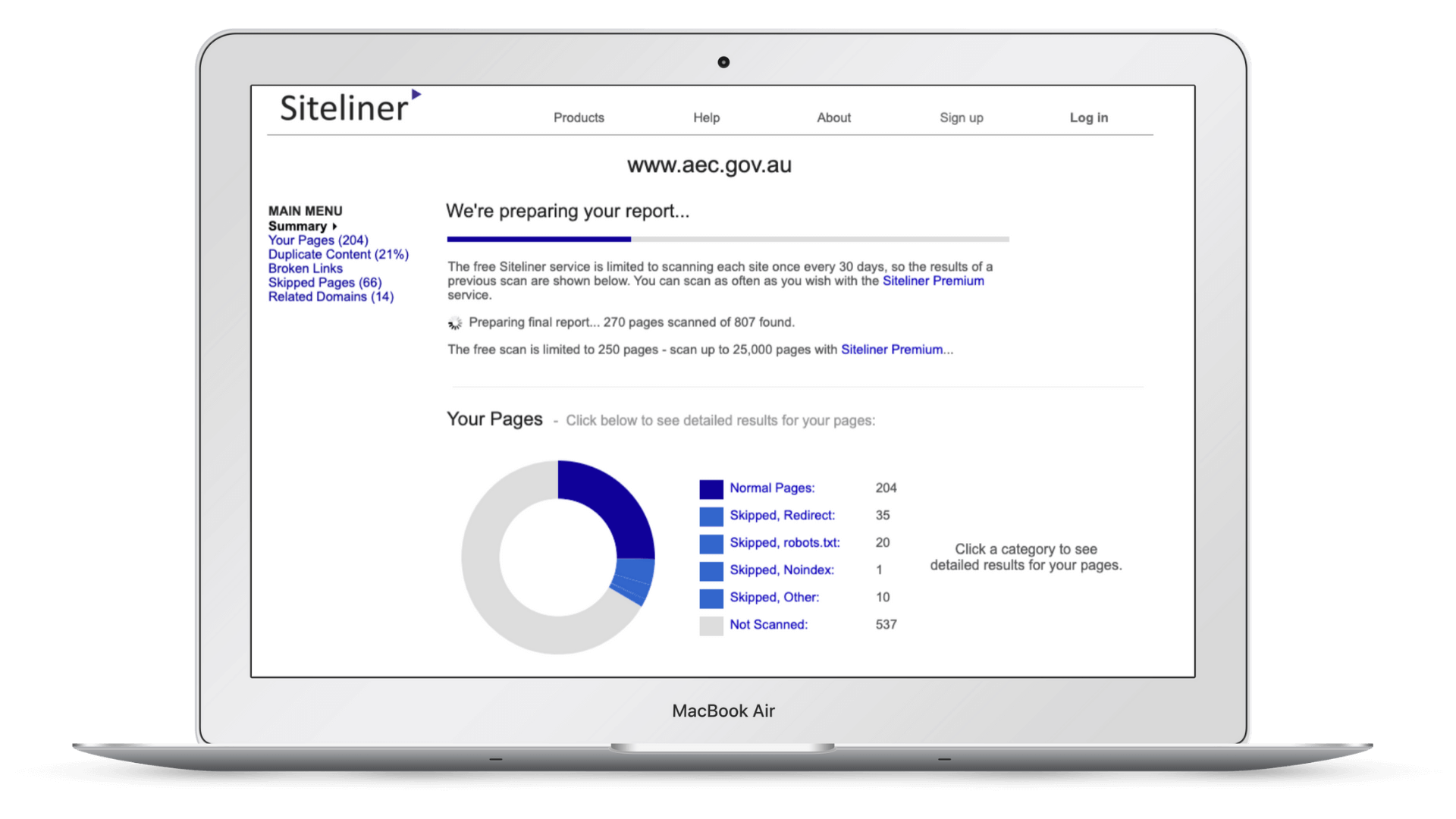View Skipped Pages (66)
Image resolution: width=1456 pixels, height=819 pixels.
pyautogui.click(x=325, y=282)
